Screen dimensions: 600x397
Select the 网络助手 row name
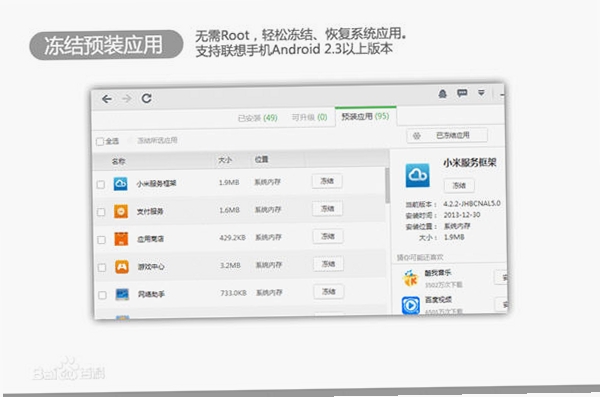[x=151, y=294]
